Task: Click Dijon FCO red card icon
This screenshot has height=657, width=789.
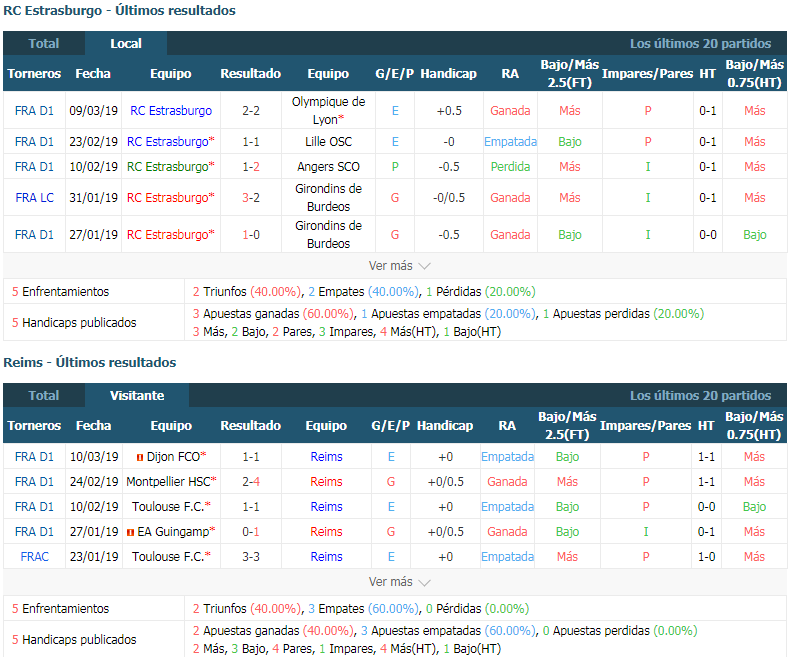Action: pyautogui.click(x=140, y=457)
